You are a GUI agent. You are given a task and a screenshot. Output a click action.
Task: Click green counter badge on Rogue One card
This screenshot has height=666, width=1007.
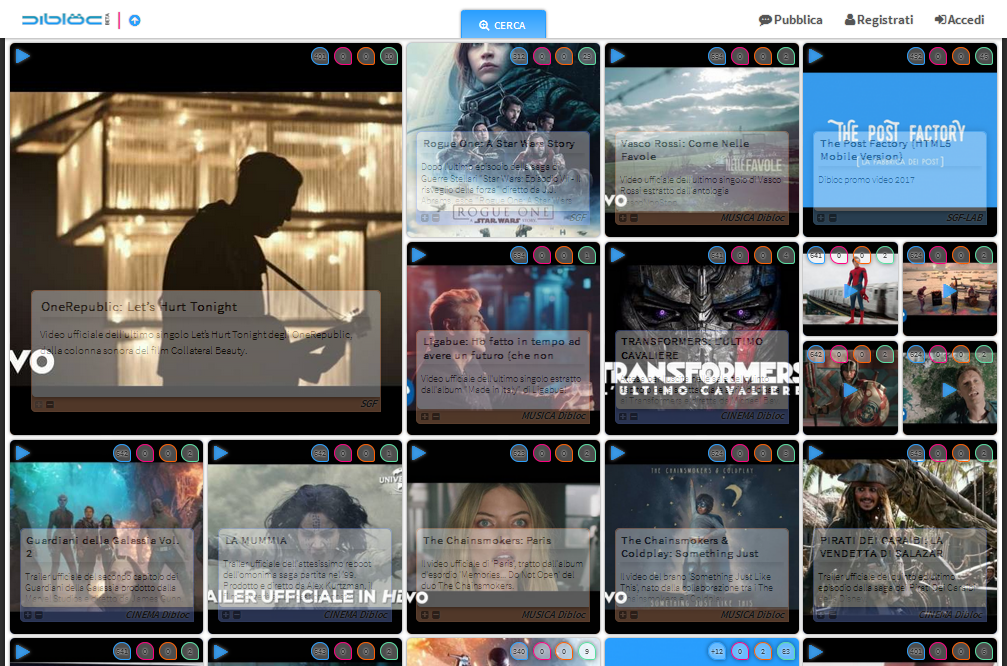pos(586,57)
